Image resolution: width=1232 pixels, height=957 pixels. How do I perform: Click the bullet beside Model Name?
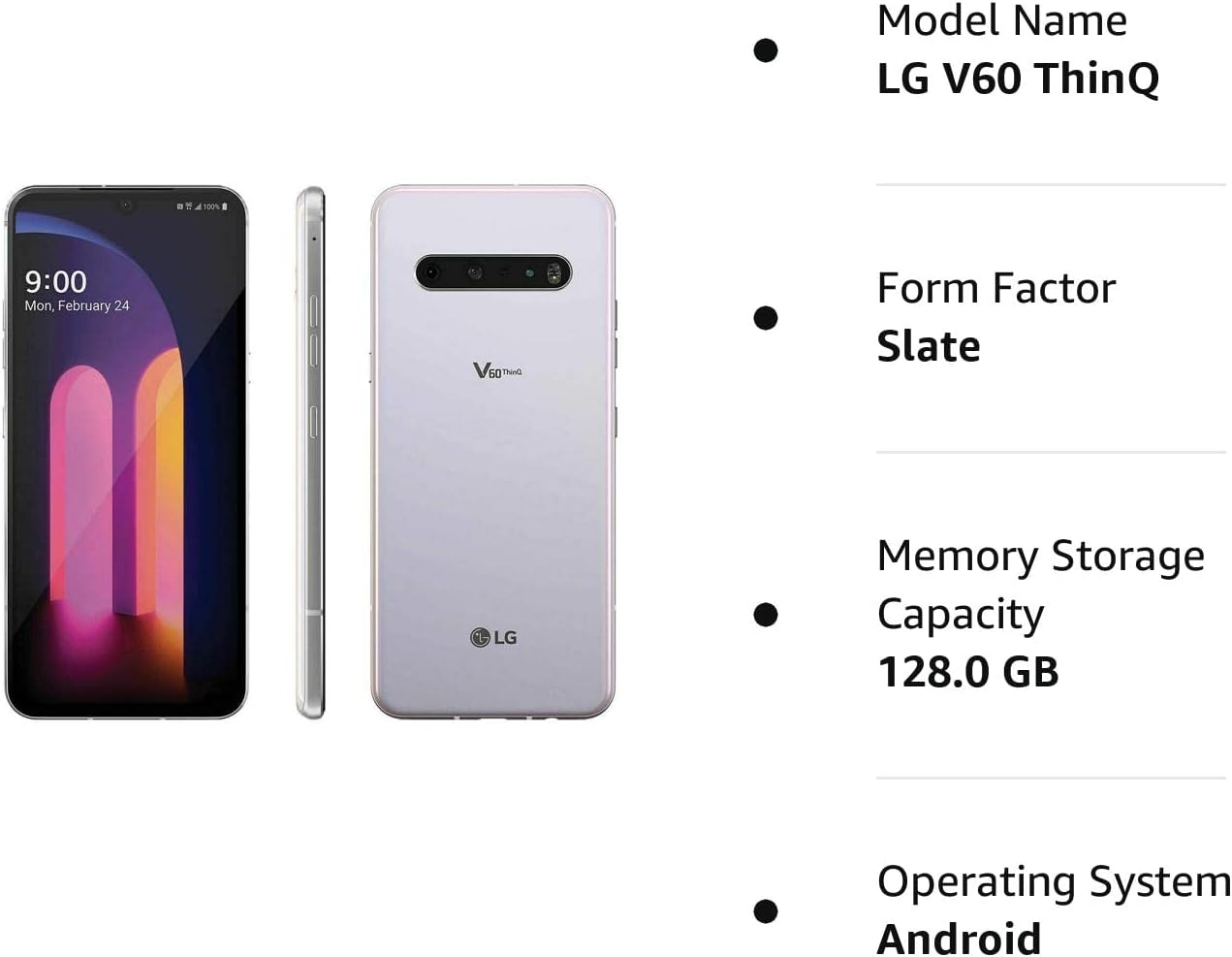[x=766, y=50]
